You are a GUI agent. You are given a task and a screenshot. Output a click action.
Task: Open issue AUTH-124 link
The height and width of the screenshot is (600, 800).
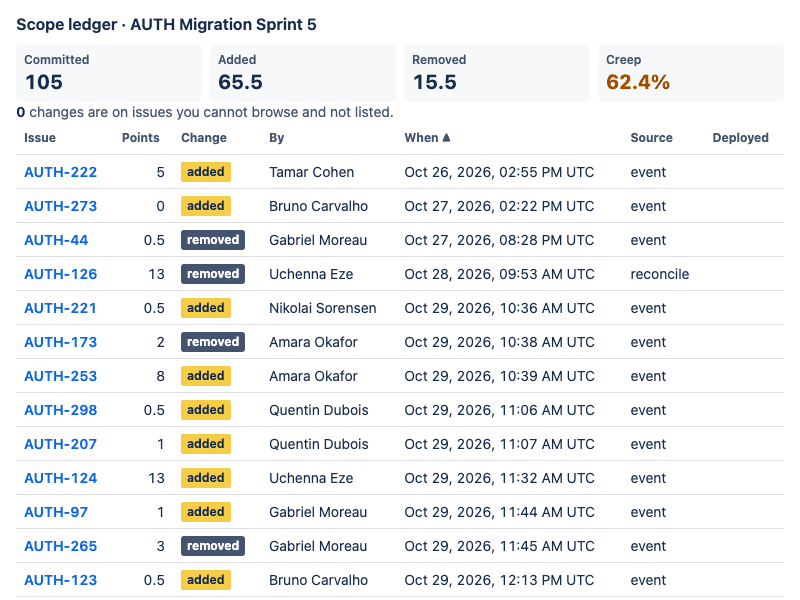60,478
